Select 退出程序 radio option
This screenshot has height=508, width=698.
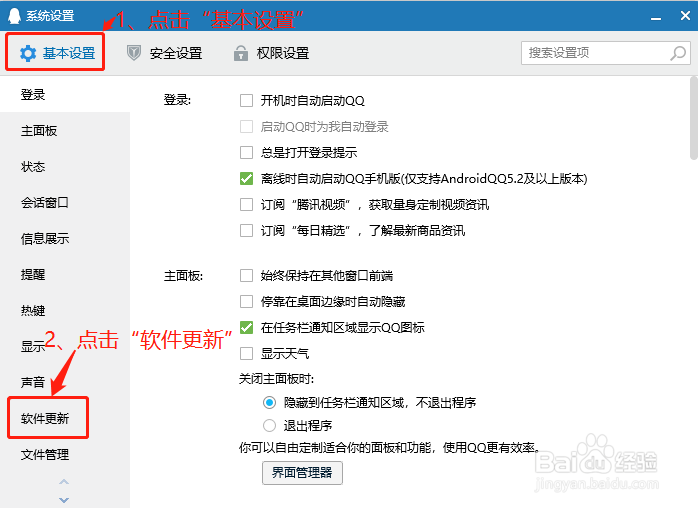269,426
